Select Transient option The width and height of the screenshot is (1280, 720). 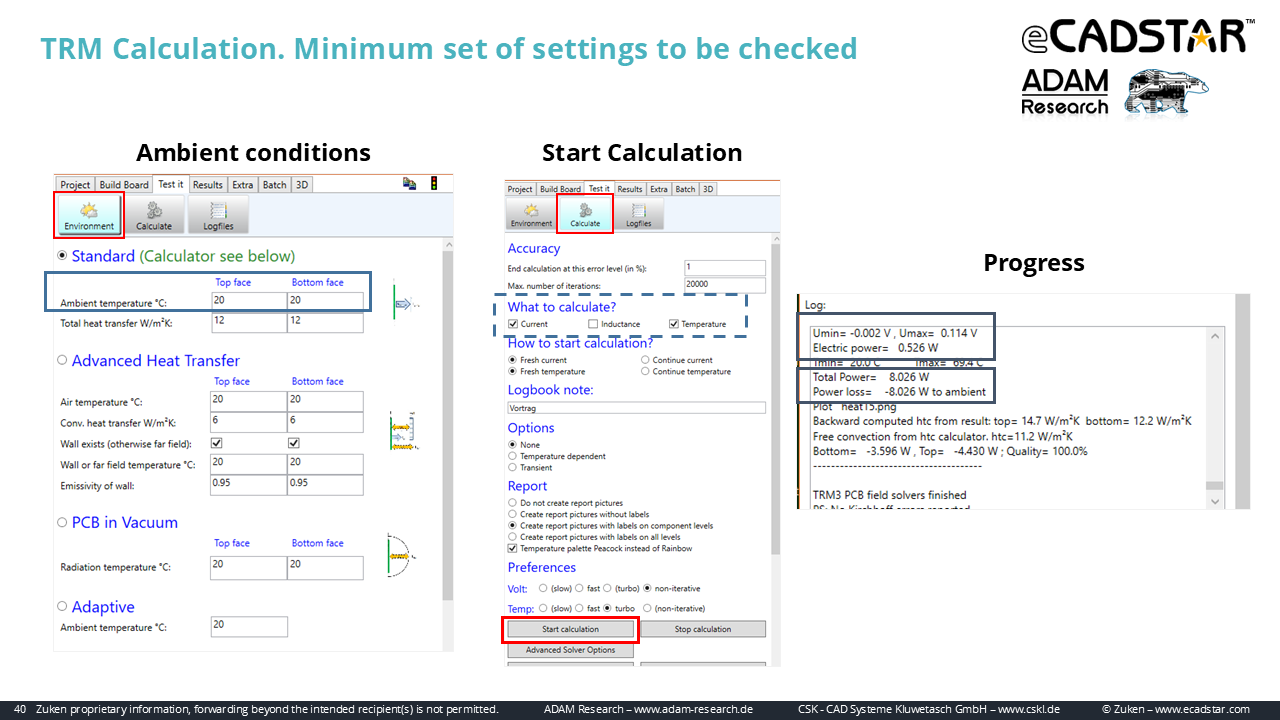(x=513, y=467)
